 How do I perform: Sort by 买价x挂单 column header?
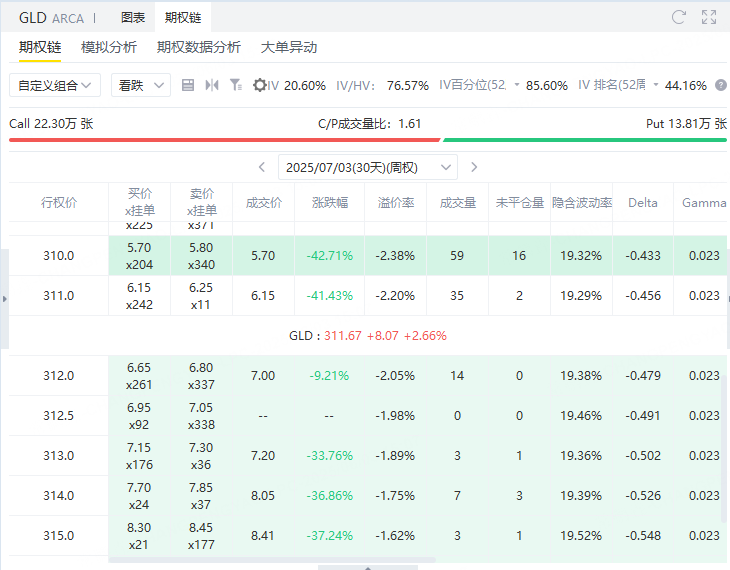(x=140, y=203)
